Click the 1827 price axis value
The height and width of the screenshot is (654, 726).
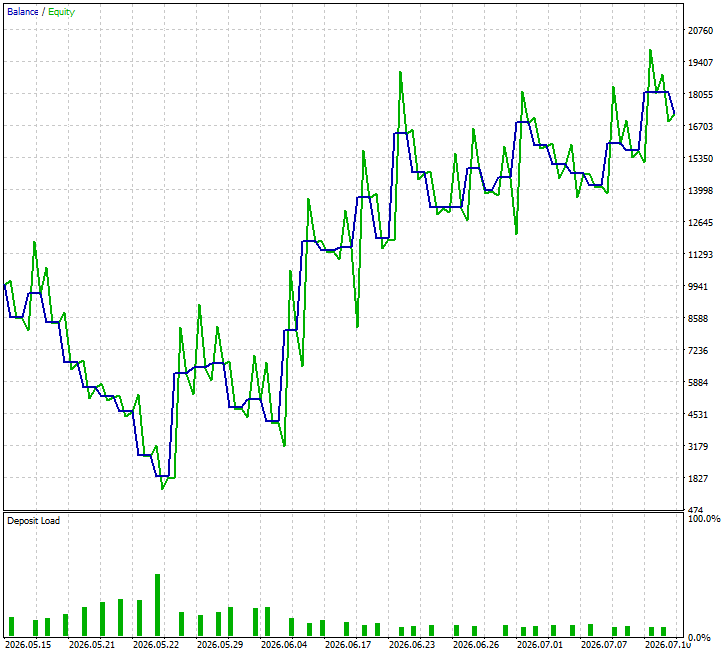click(698, 478)
